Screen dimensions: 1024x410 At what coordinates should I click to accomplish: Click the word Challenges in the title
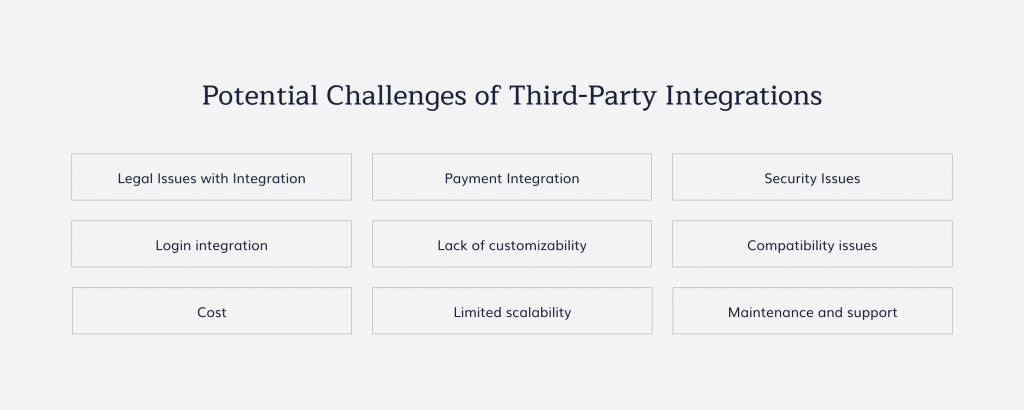click(396, 96)
